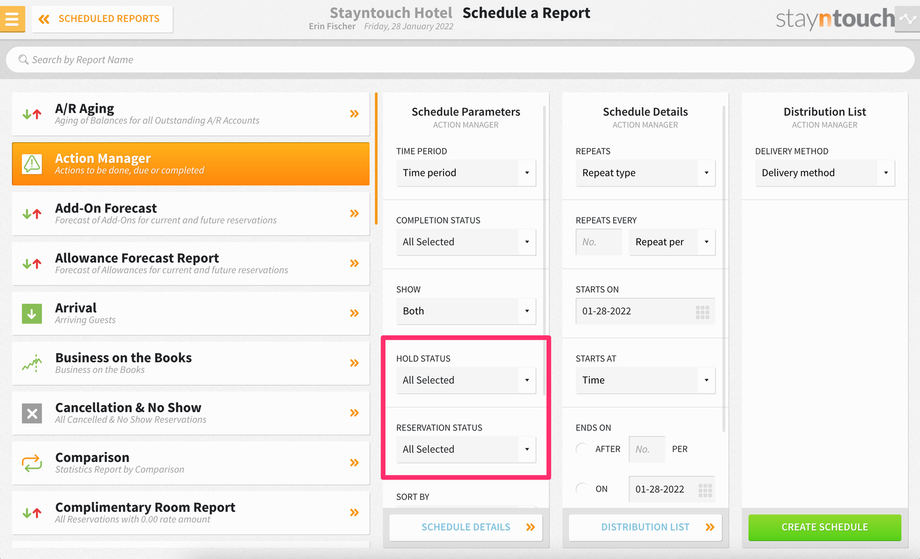920x559 pixels.
Task: Open the Starts At Time dropdown
Action: pos(645,381)
